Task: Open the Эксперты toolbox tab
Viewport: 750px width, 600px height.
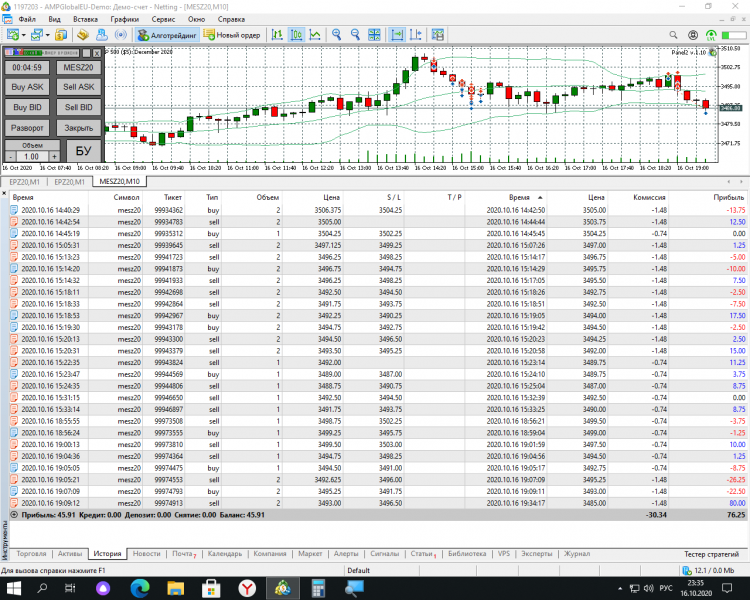Action: pyautogui.click(x=537, y=554)
